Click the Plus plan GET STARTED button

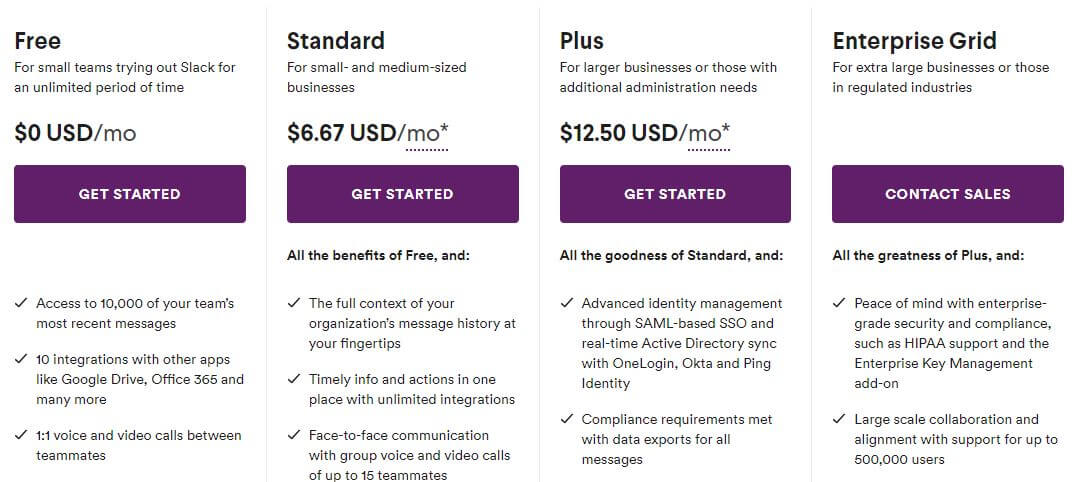675,193
